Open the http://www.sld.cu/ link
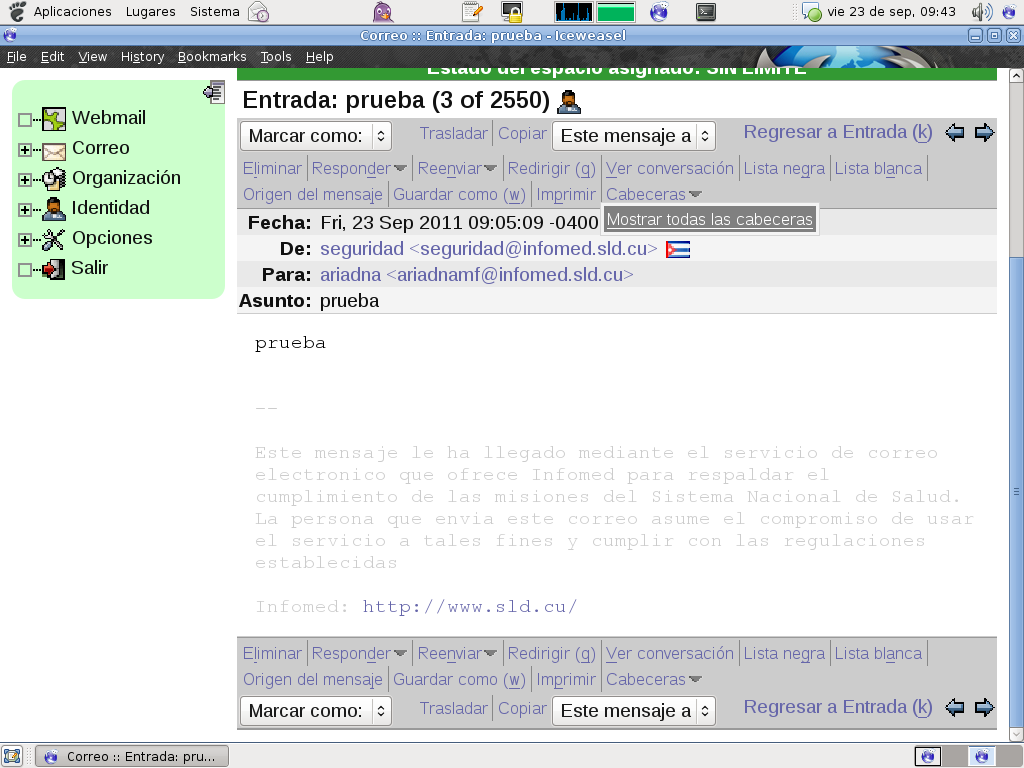Viewport: 1024px width, 768px height. click(x=470, y=607)
